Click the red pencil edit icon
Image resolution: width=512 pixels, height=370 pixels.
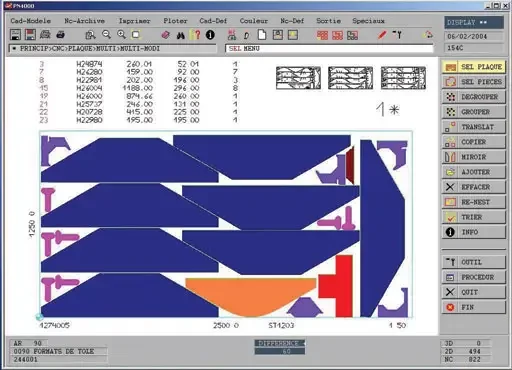382,35
